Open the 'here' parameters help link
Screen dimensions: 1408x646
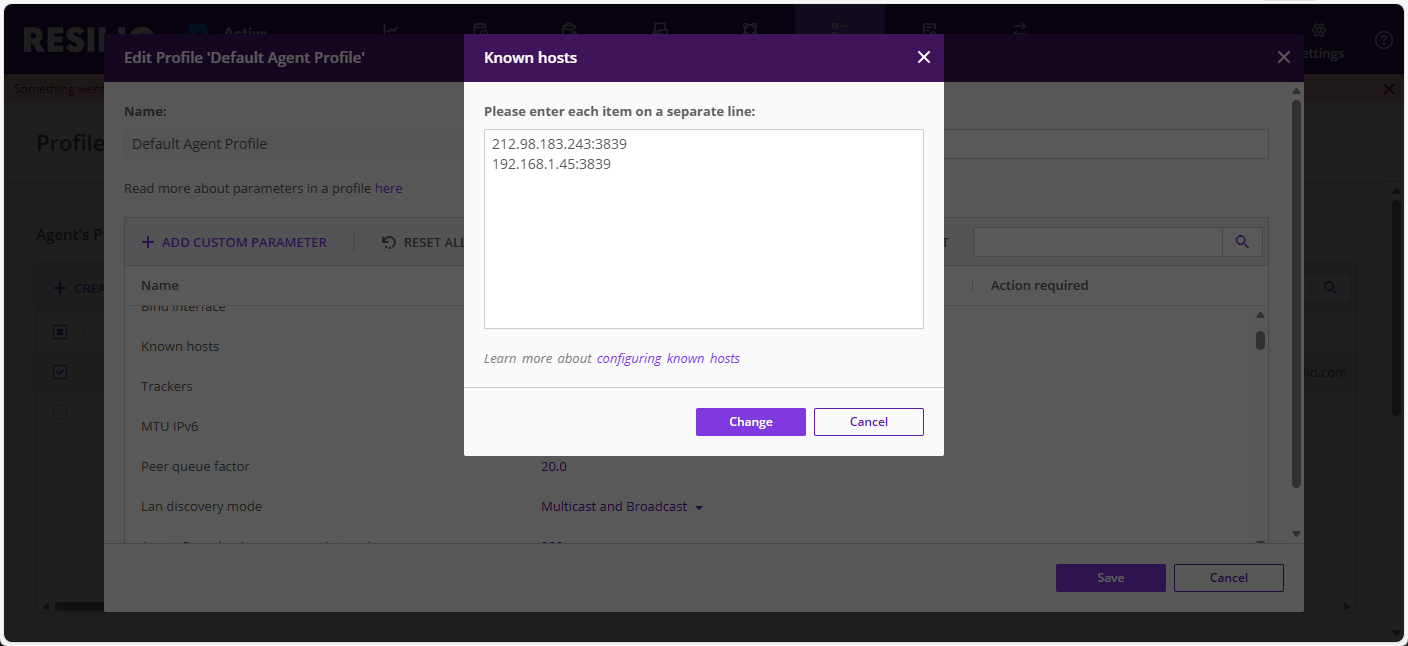pyautogui.click(x=389, y=188)
